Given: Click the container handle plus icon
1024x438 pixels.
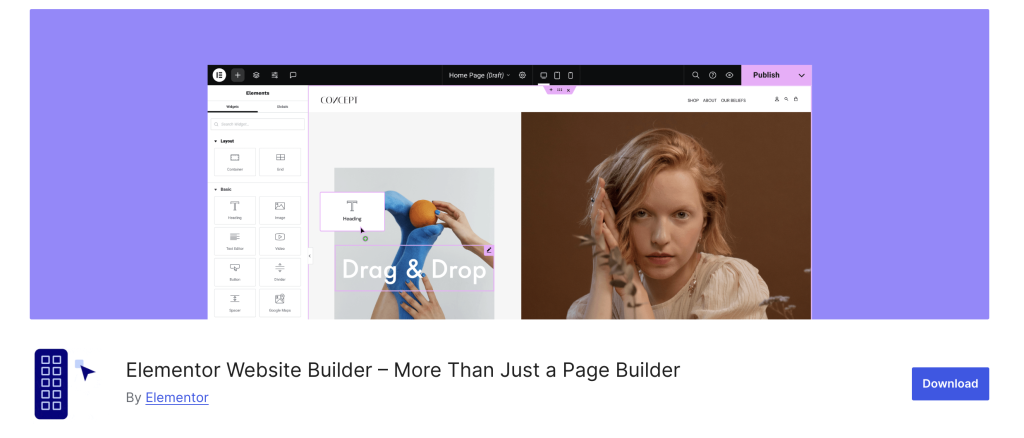Looking at the screenshot, I should pos(551,89).
